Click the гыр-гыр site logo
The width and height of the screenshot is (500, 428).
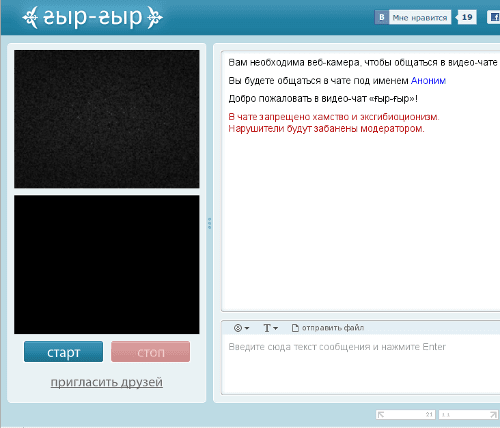point(92,17)
